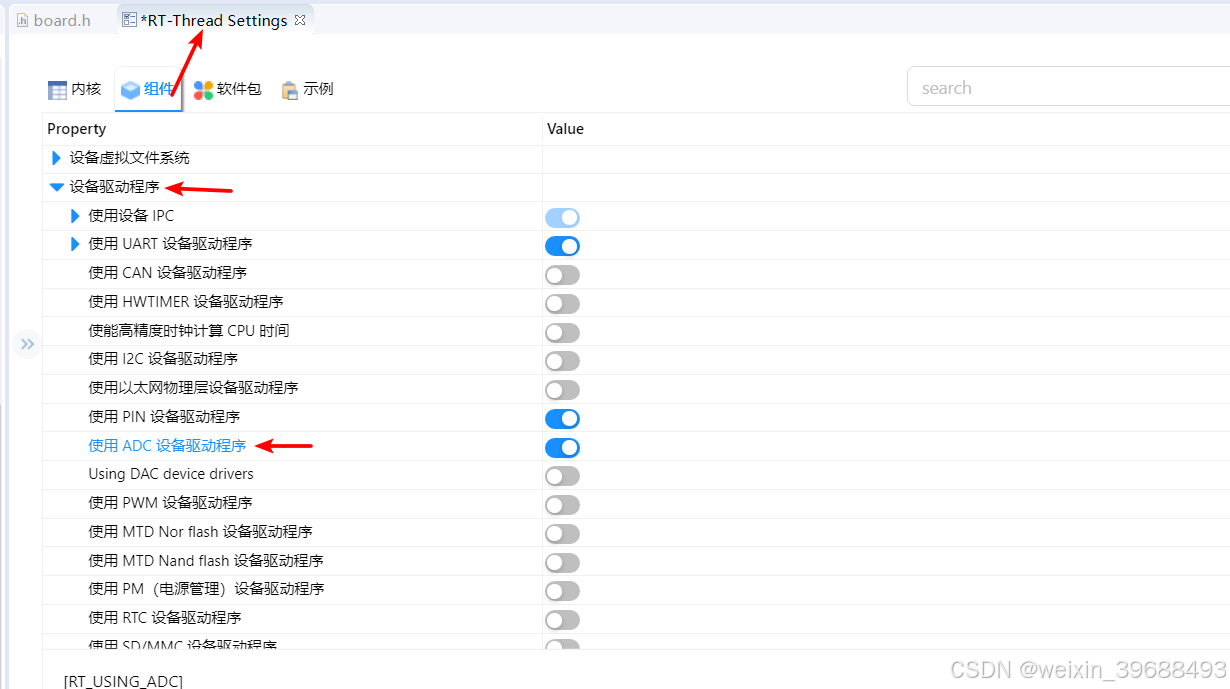Image resolution: width=1230 pixels, height=689 pixels.
Task: Expand the collapsed side panel chevron
Action: point(27,344)
